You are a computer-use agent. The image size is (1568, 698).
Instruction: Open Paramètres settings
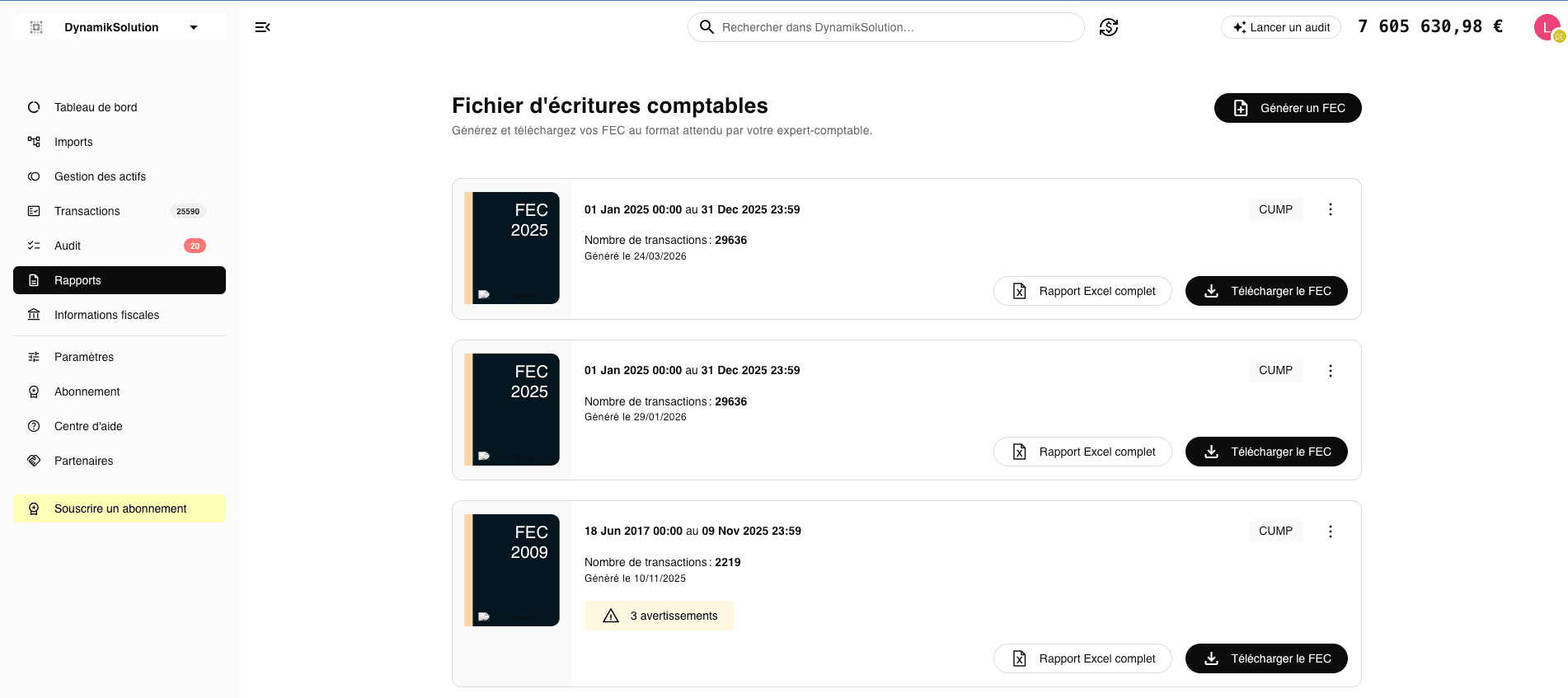[120, 357]
